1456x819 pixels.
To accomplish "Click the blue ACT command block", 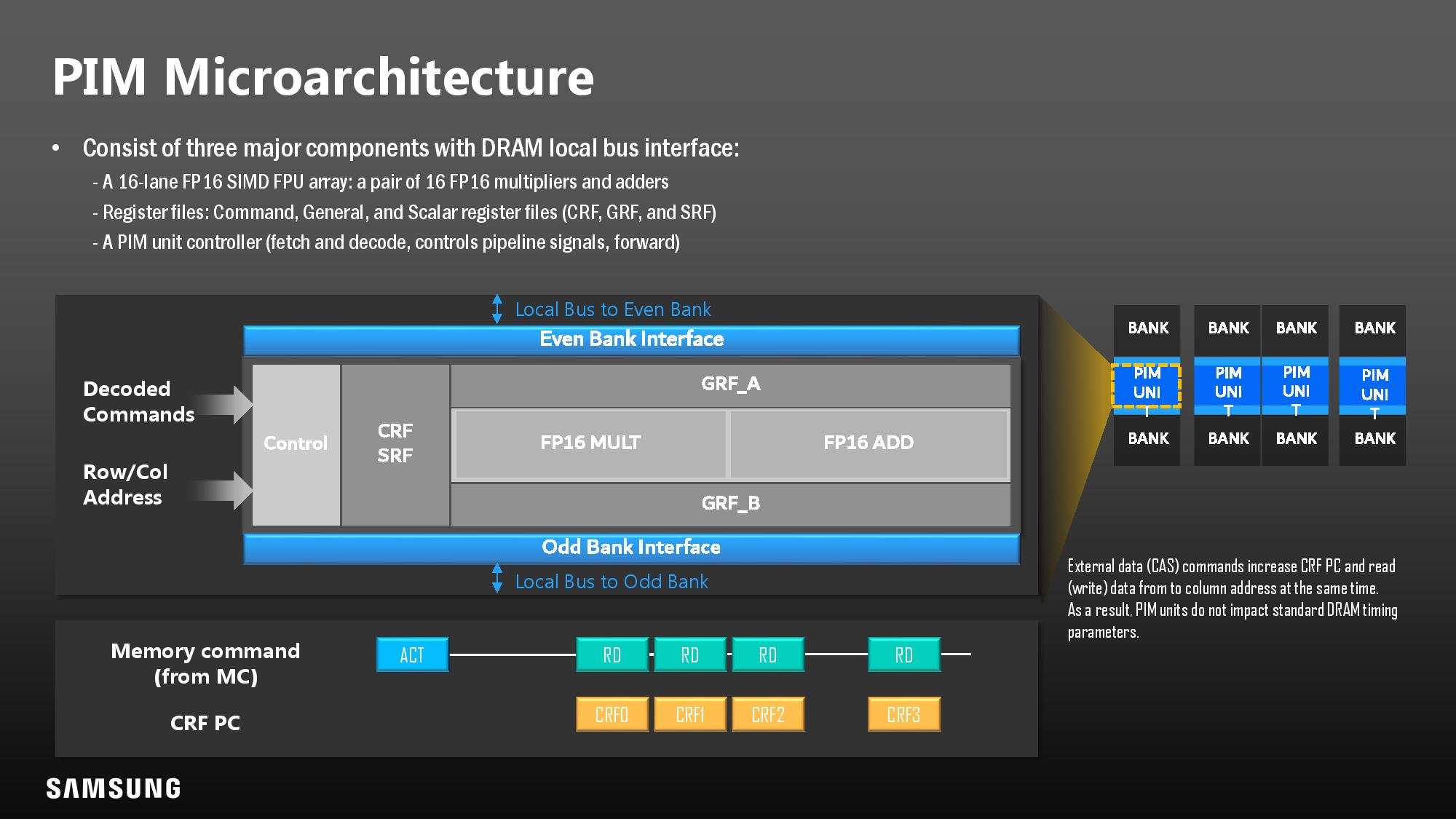I will 412,654.
